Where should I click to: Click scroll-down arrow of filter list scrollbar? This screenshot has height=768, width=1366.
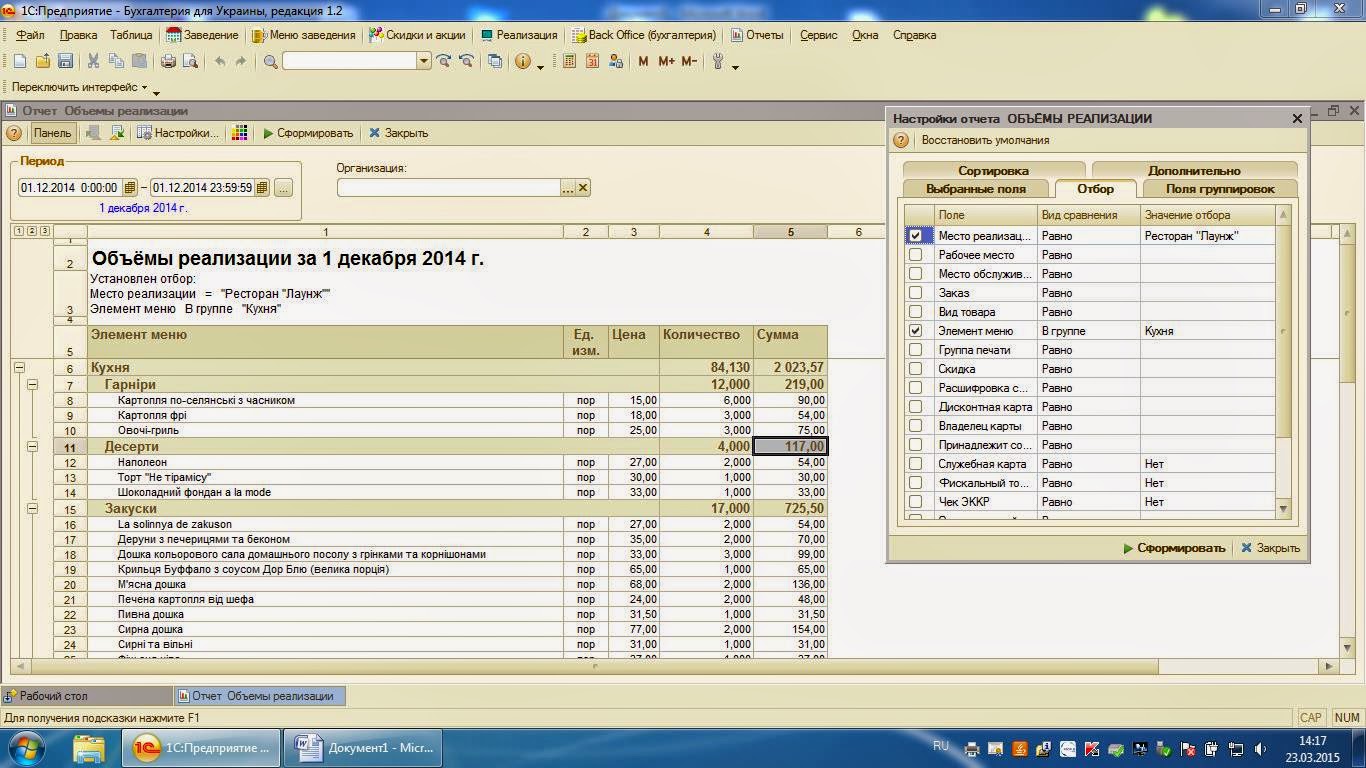[x=1284, y=509]
